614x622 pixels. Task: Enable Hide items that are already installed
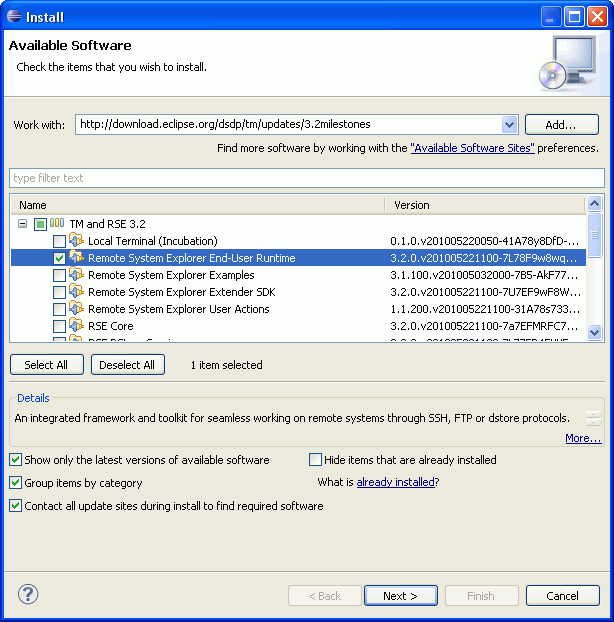(x=315, y=460)
